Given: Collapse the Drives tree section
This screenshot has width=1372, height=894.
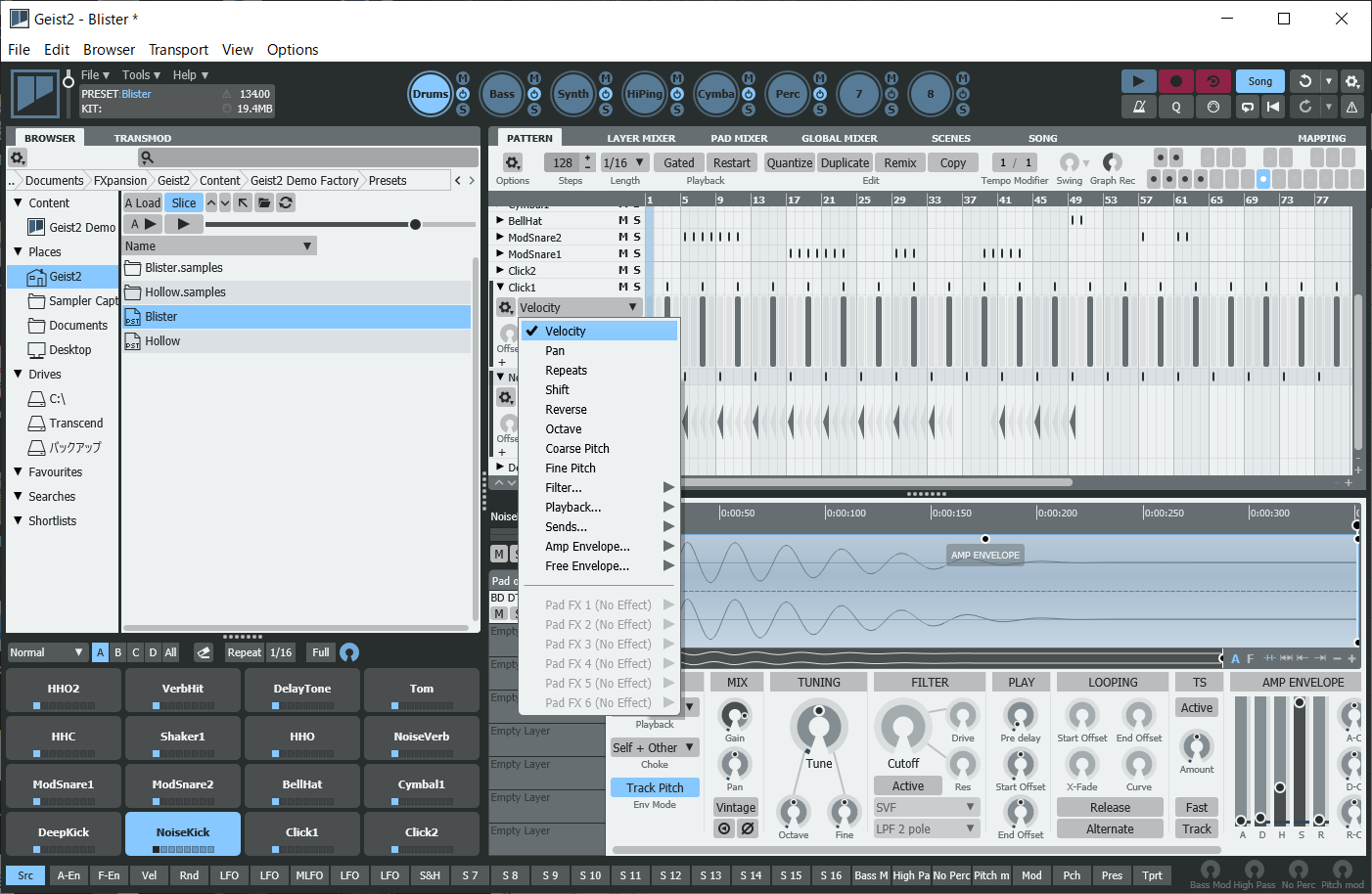Looking at the screenshot, I should (18, 374).
